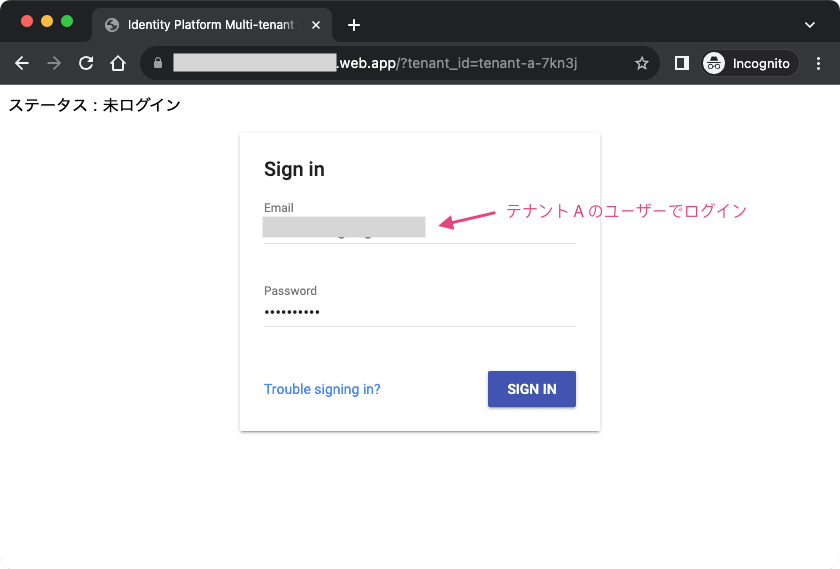This screenshot has width=840, height=569.
Task: Reload the current page
Action: point(86,63)
